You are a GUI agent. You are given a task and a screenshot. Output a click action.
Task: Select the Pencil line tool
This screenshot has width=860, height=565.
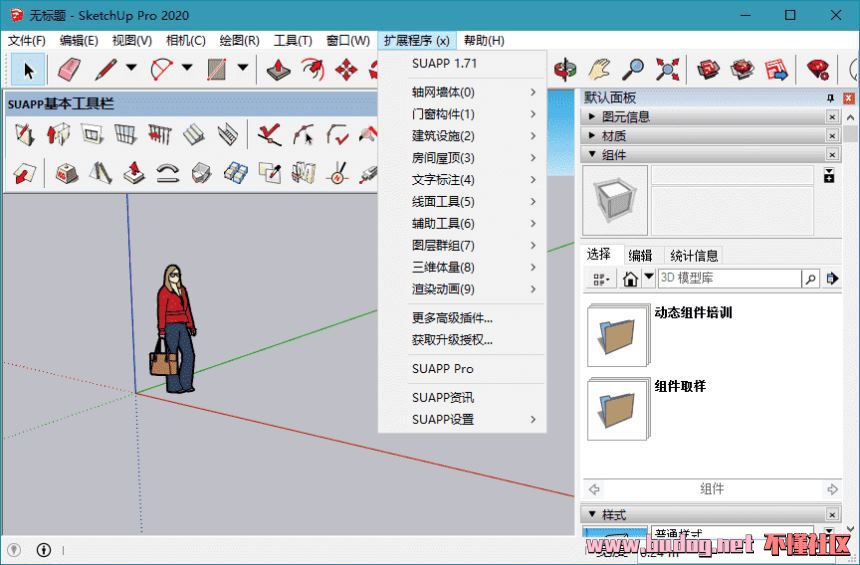[x=106, y=69]
